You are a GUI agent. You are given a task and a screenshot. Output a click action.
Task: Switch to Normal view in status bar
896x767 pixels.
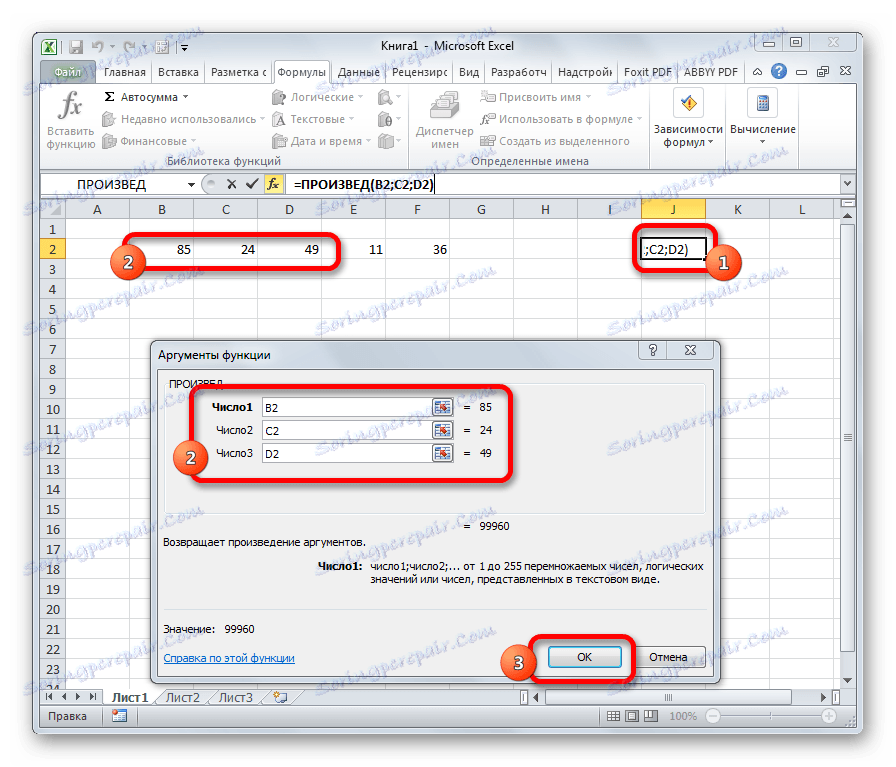point(613,716)
